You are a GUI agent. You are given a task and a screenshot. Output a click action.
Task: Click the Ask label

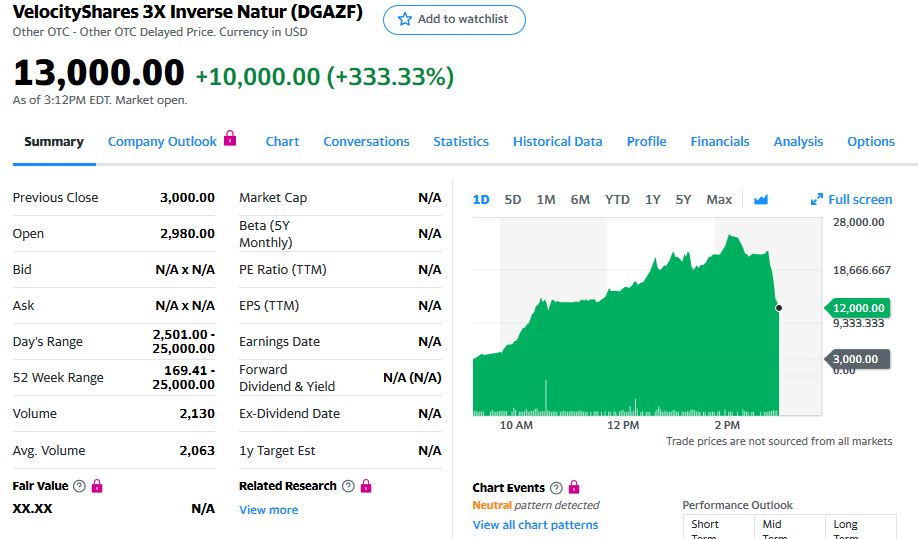click(x=23, y=305)
